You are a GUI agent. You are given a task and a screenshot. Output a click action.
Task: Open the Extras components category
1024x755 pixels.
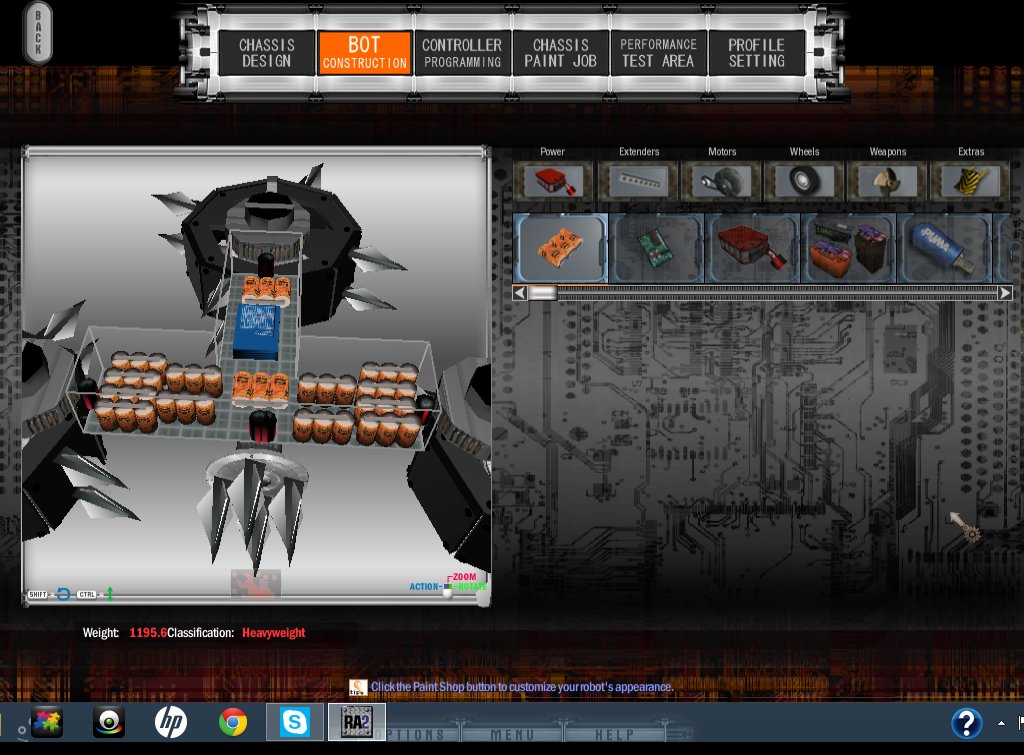[x=970, y=180]
